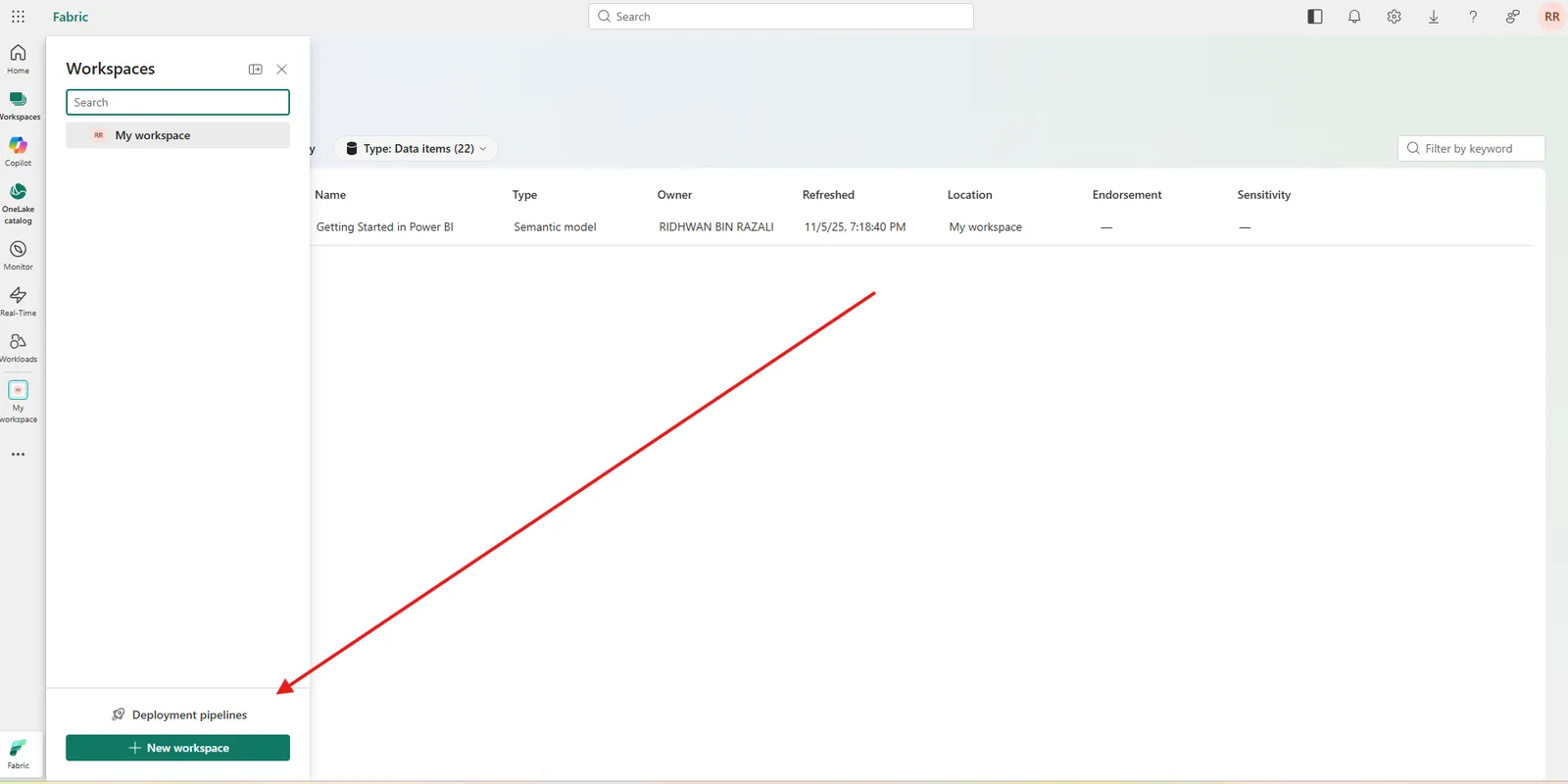Open Fabric experience switcher at bottom
This screenshot has width=1568, height=784.
(x=19, y=754)
